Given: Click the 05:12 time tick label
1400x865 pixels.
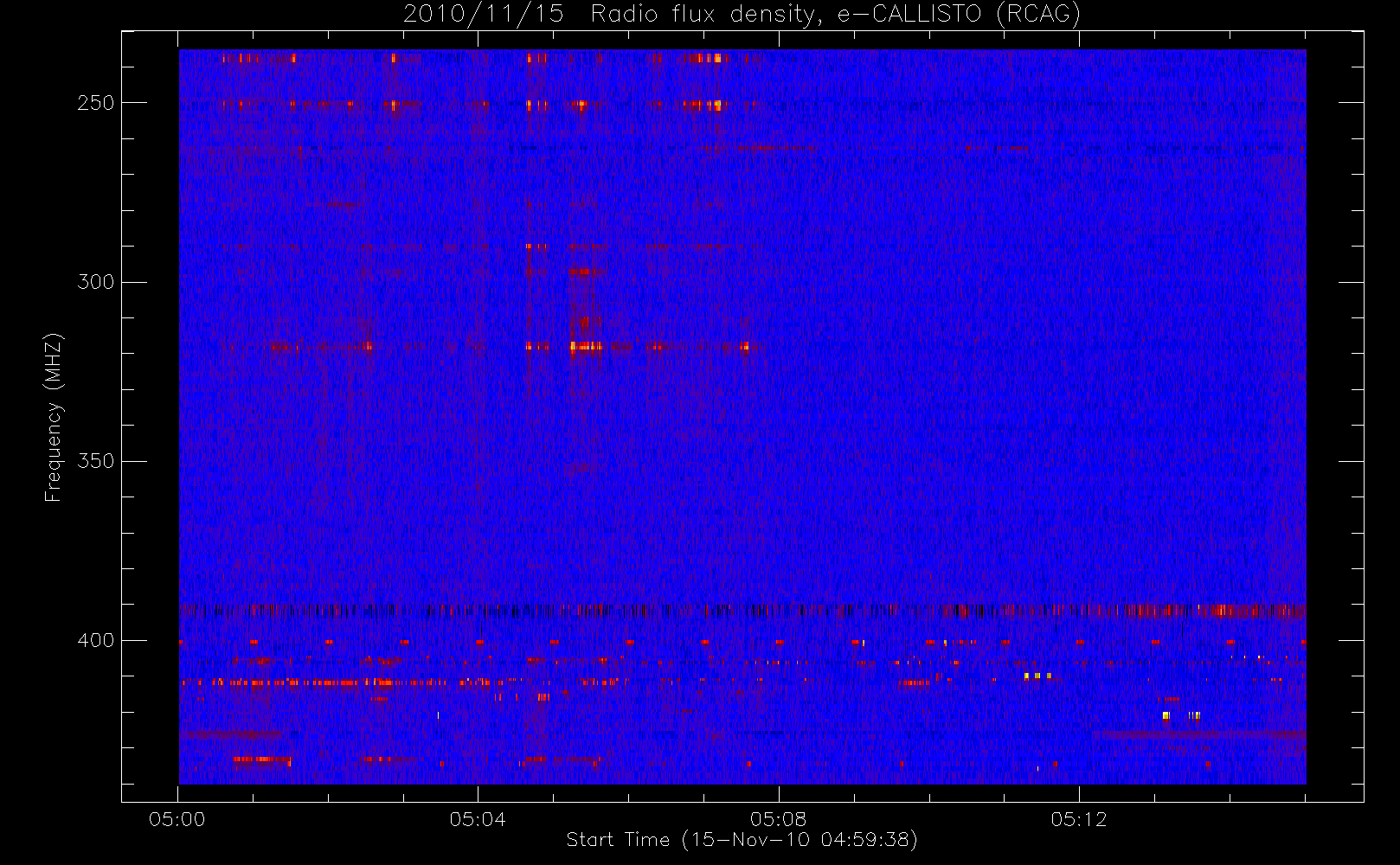Looking at the screenshot, I should click(1079, 819).
